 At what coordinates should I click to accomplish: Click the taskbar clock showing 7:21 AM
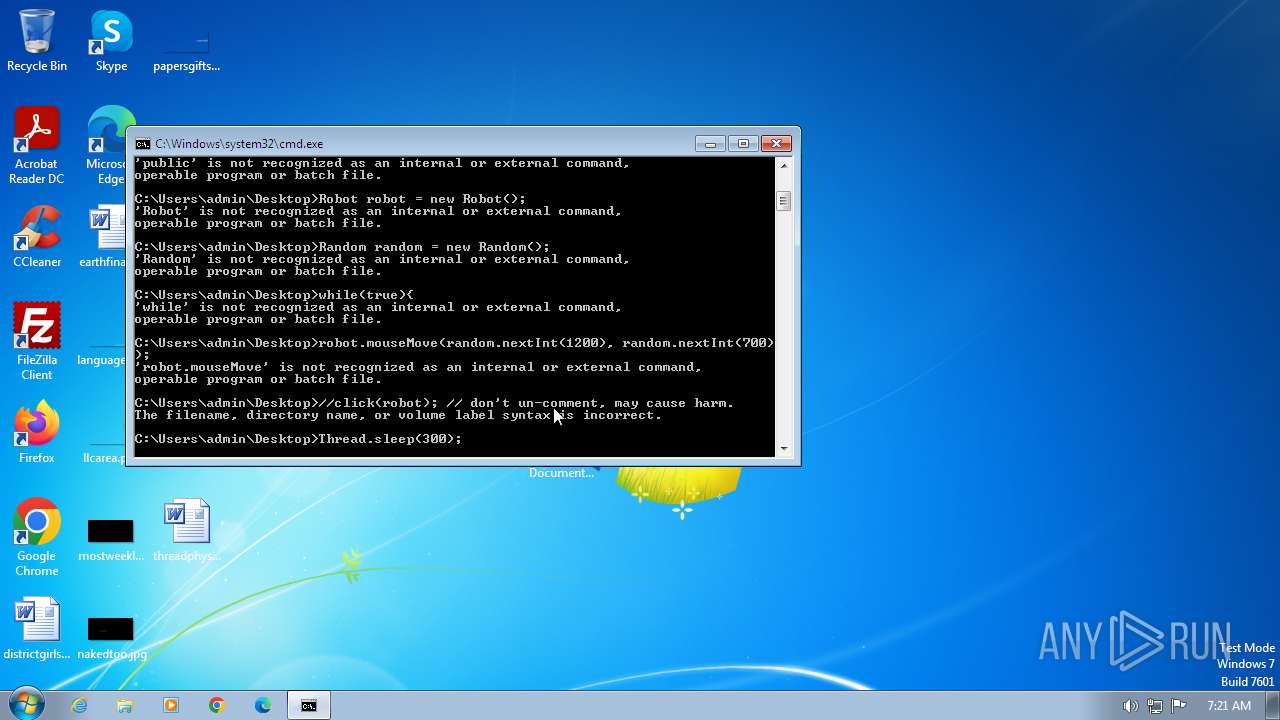1228,705
